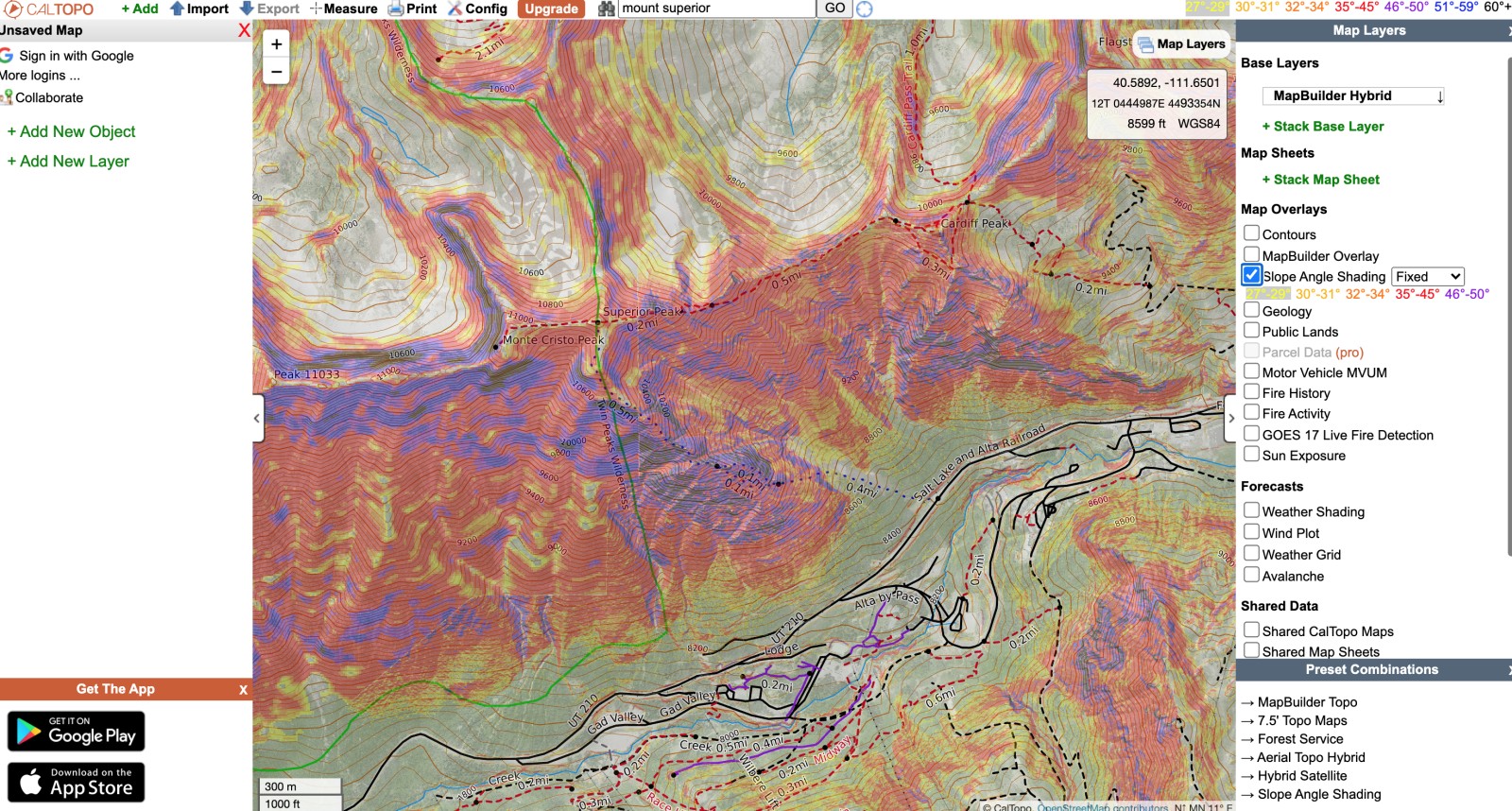Open the Measure menu
The width and height of the screenshot is (1512, 811).
pos(344,9)
